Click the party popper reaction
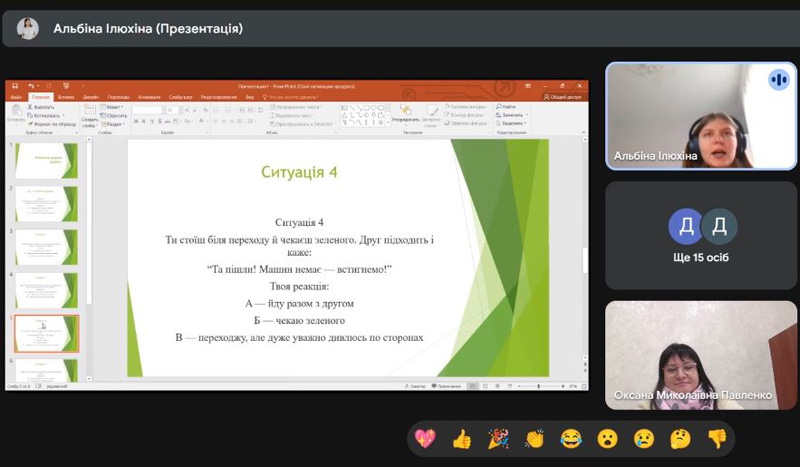Image resolution: width=800 pixels, height=467 pixels. (x=497, y=438)
